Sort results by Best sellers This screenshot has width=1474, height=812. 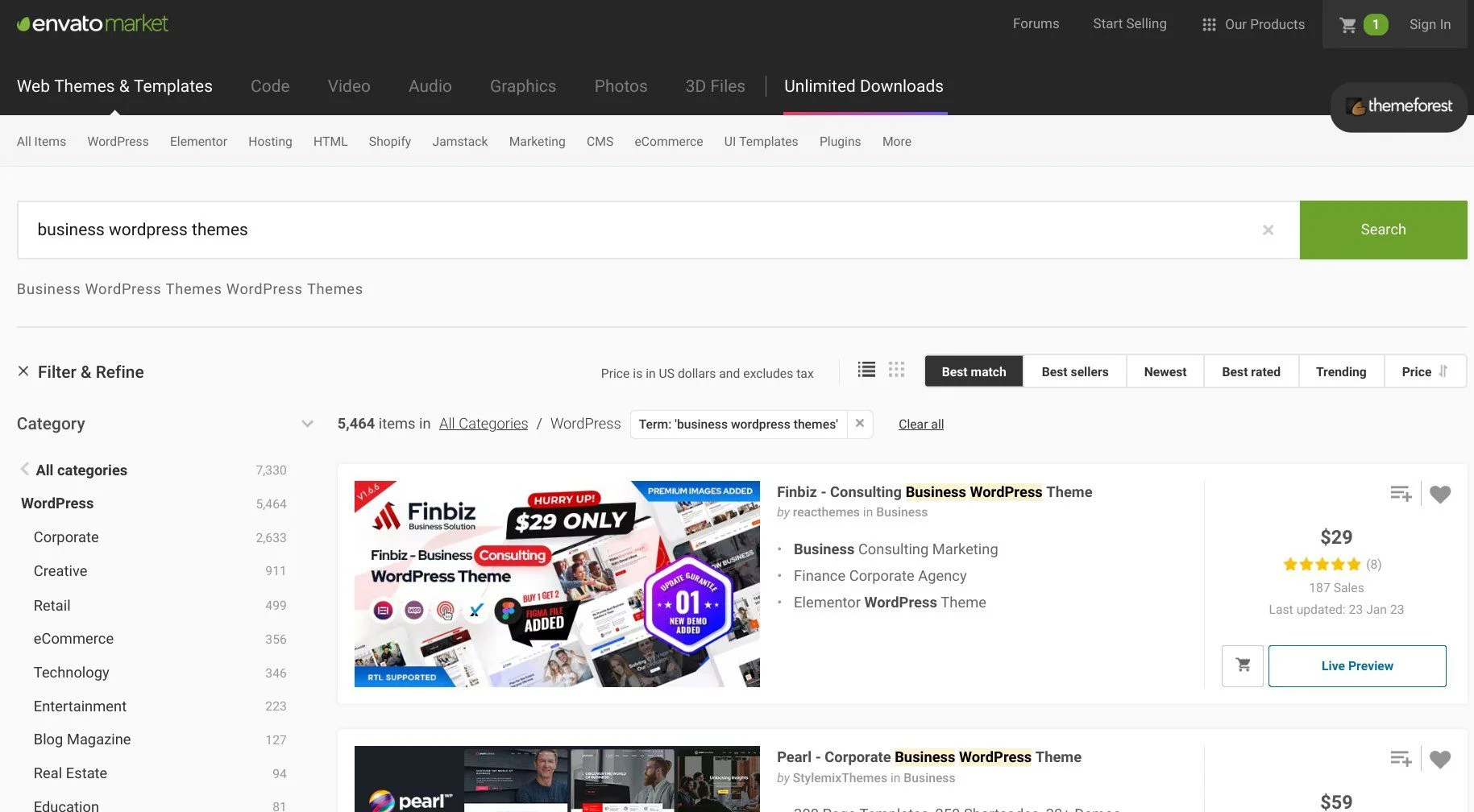pos(1074,371)
